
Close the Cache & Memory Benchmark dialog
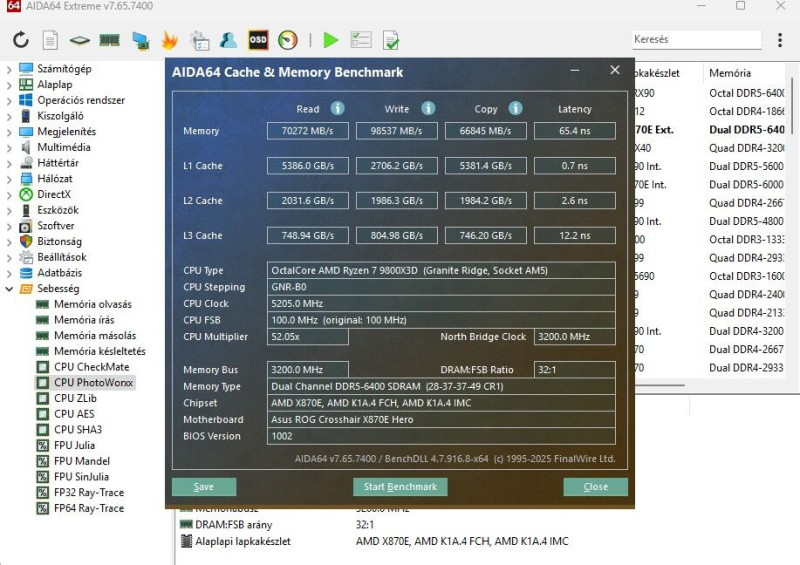pyautogui.click(x=615, y=70)
